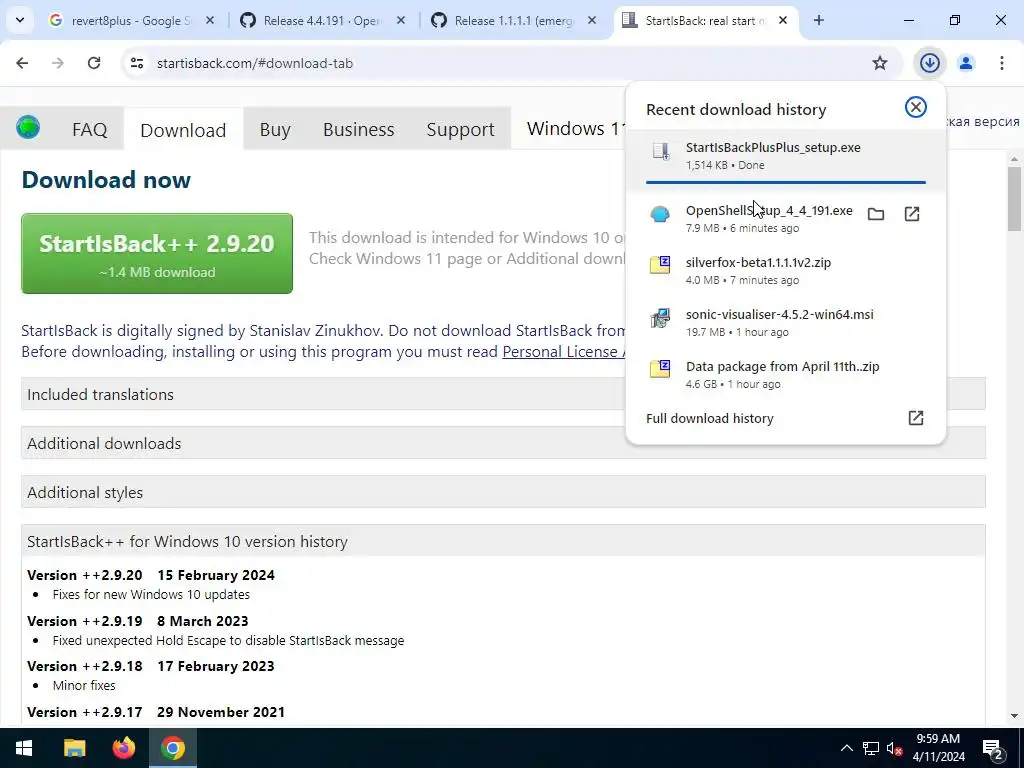1024x768 pixels.
Task: Close the Release 4.4.191 tab
Action: point(401,20)
